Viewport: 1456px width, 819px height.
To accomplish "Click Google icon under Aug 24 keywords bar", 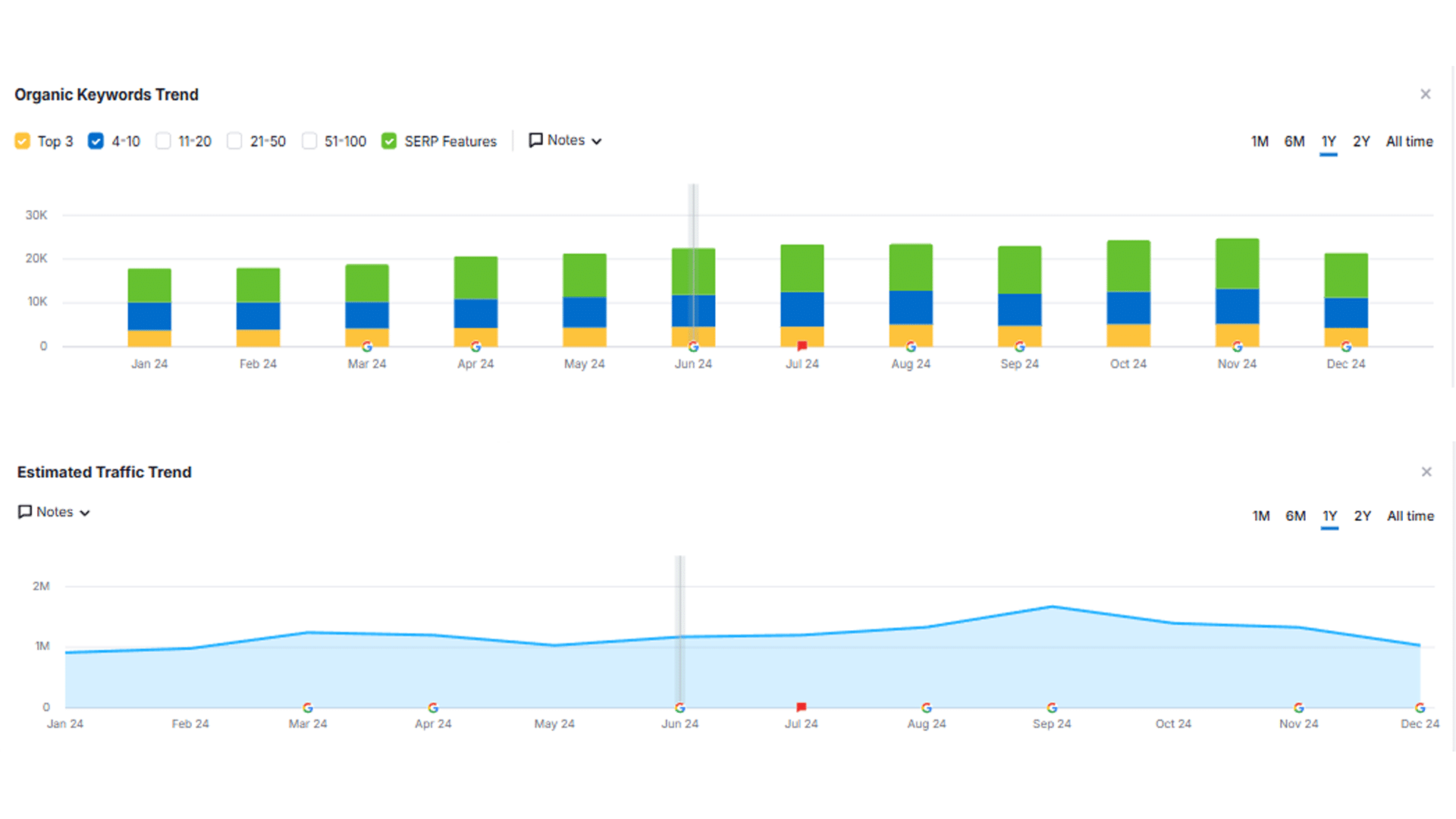I will click(x=911, y=347).
